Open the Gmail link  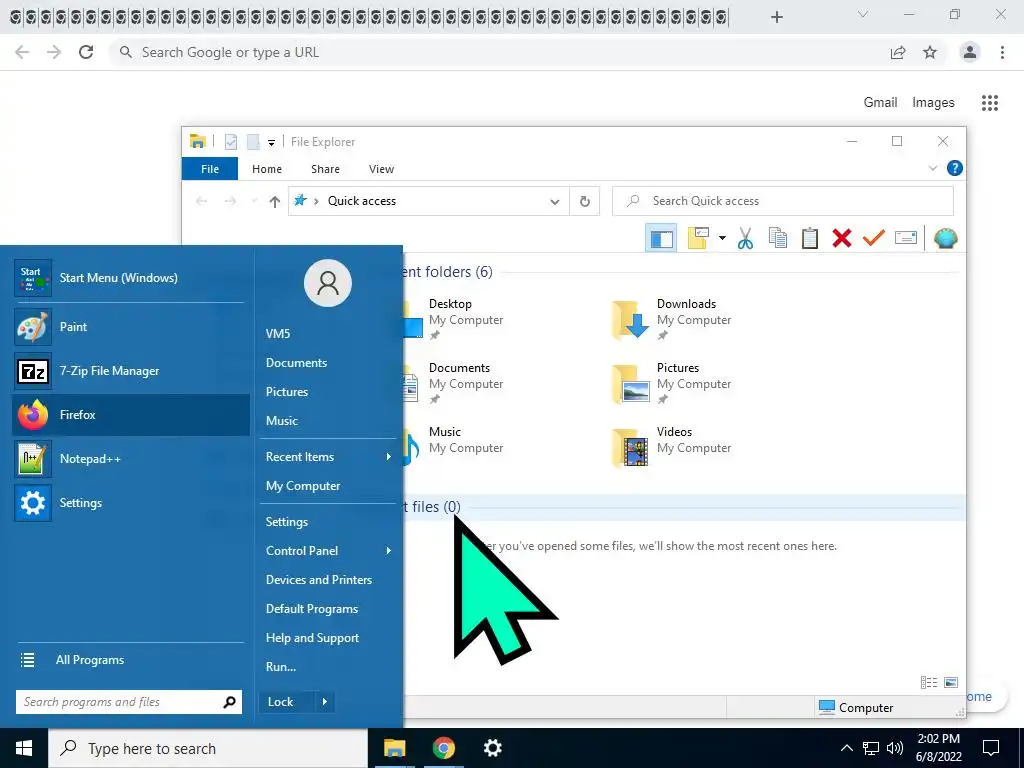(x=880, y=103)
